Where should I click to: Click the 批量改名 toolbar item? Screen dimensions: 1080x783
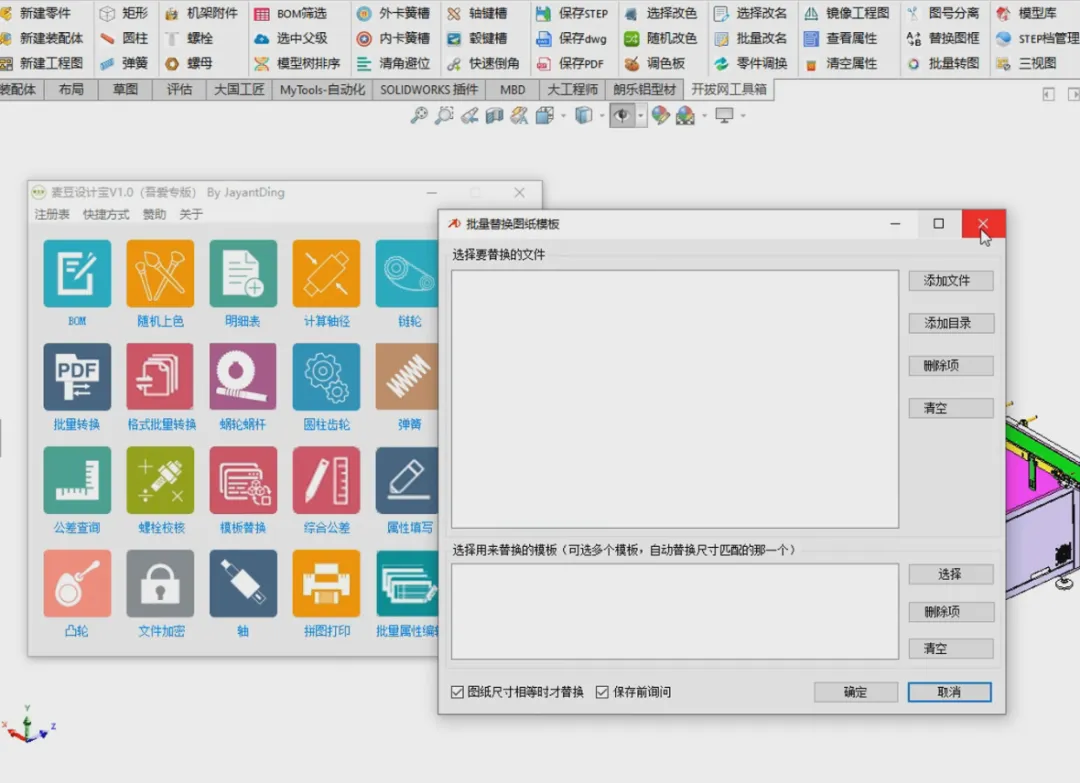[751, 39]
